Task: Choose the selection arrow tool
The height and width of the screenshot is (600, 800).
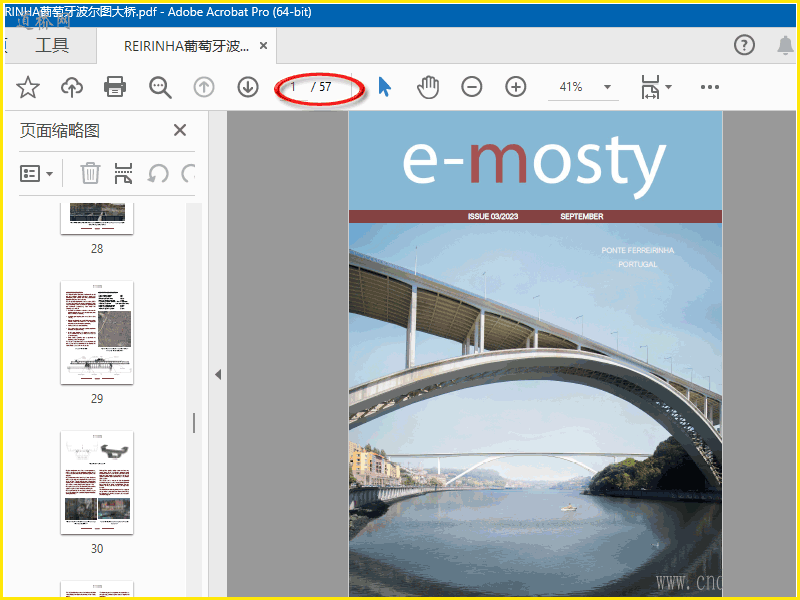Action: pos(385,87)
